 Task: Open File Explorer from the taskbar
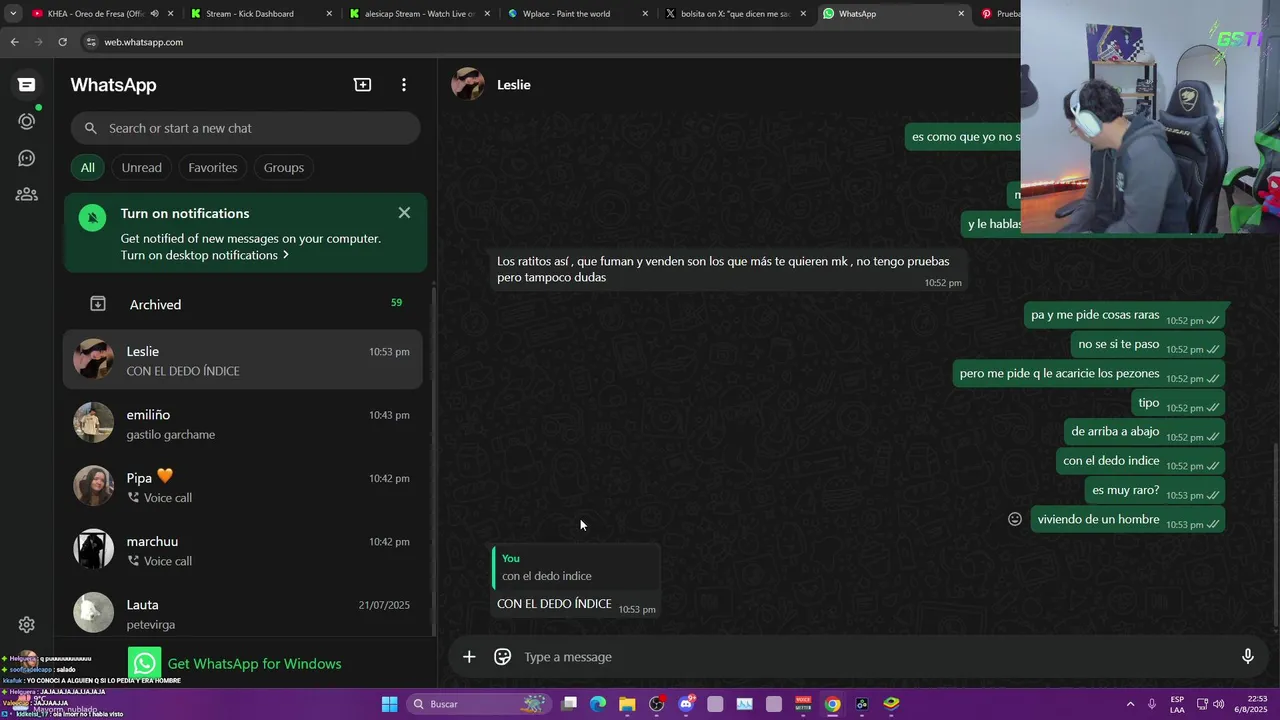pyautogui.click(x=627, y=704)
